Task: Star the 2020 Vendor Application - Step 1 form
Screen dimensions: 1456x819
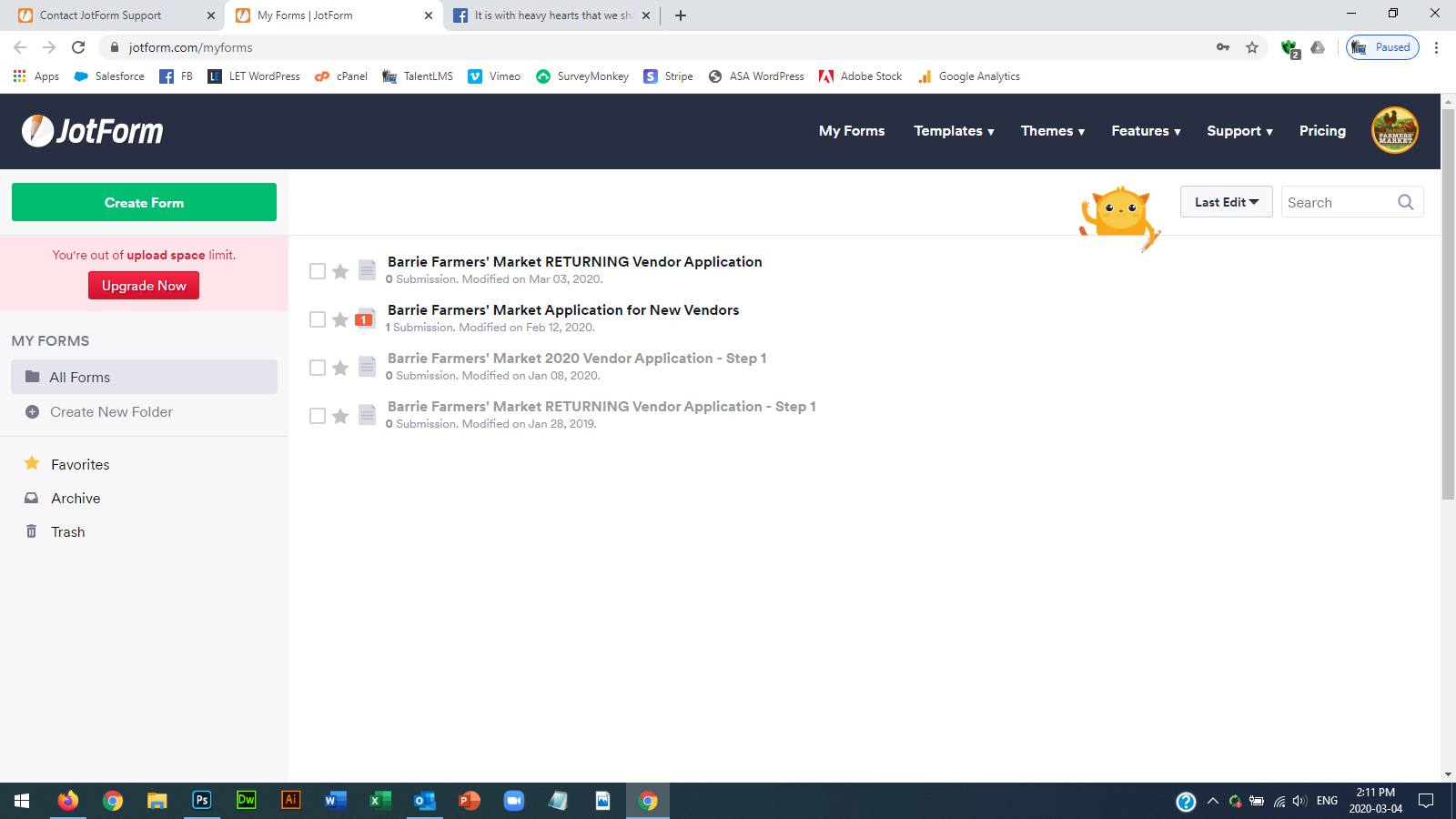Action: [340, 367]
